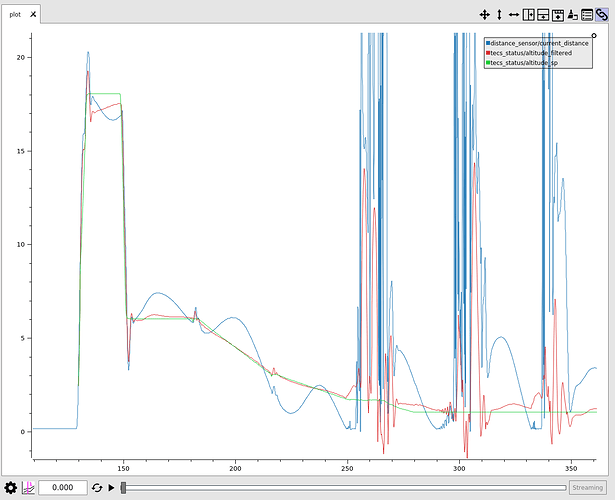Toggle the linked-axes chain icon
The width and height of the screenshot is (615, 500).
[x=602, y=15]
